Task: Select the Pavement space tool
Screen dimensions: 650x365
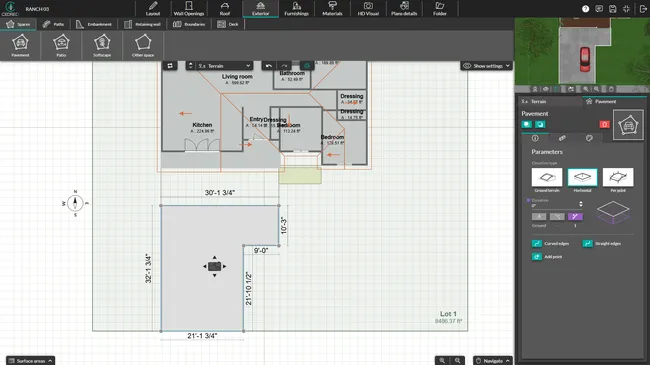Action: point(20,46)
